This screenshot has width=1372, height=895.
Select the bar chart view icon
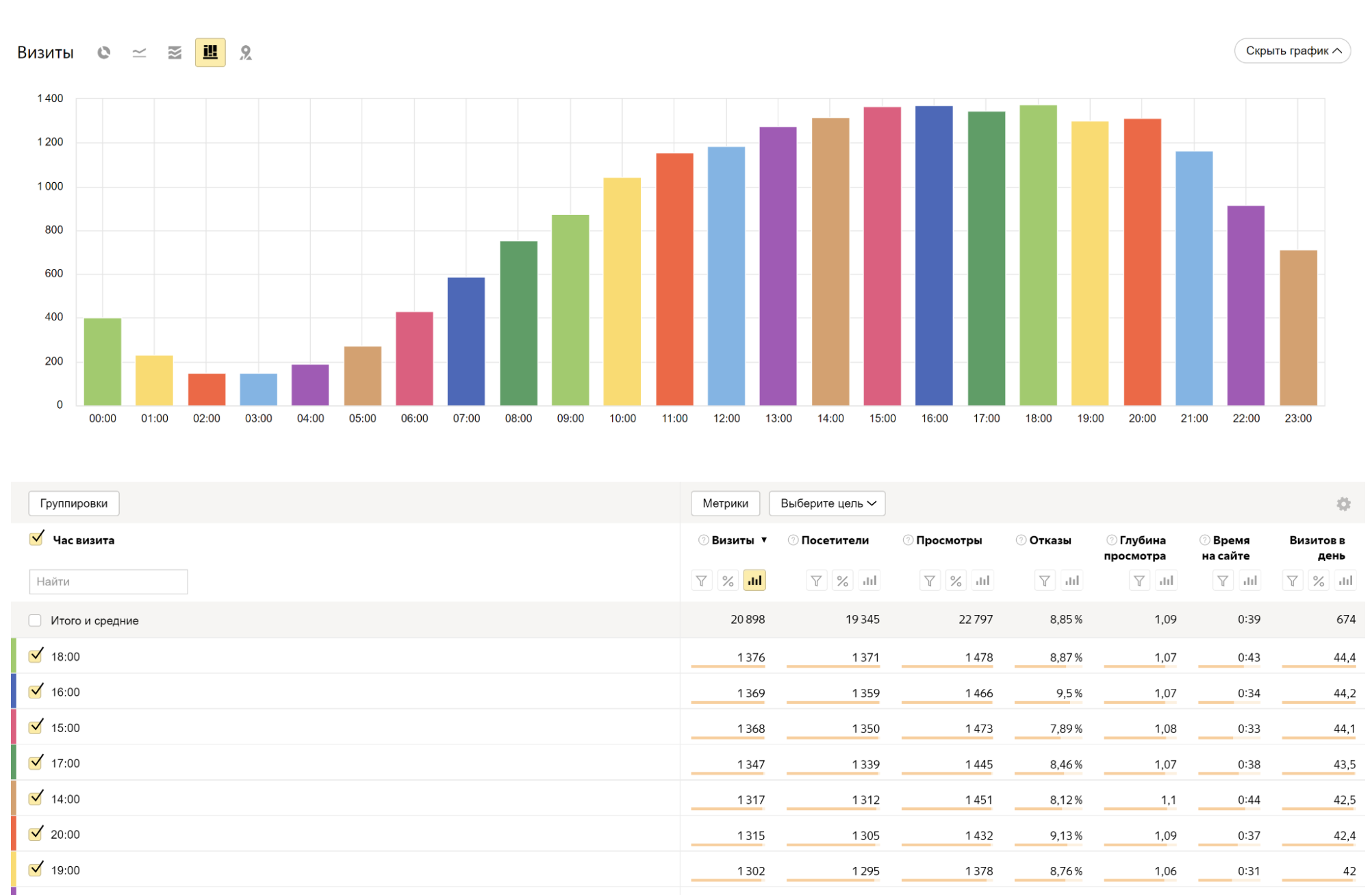click(210, 53)
